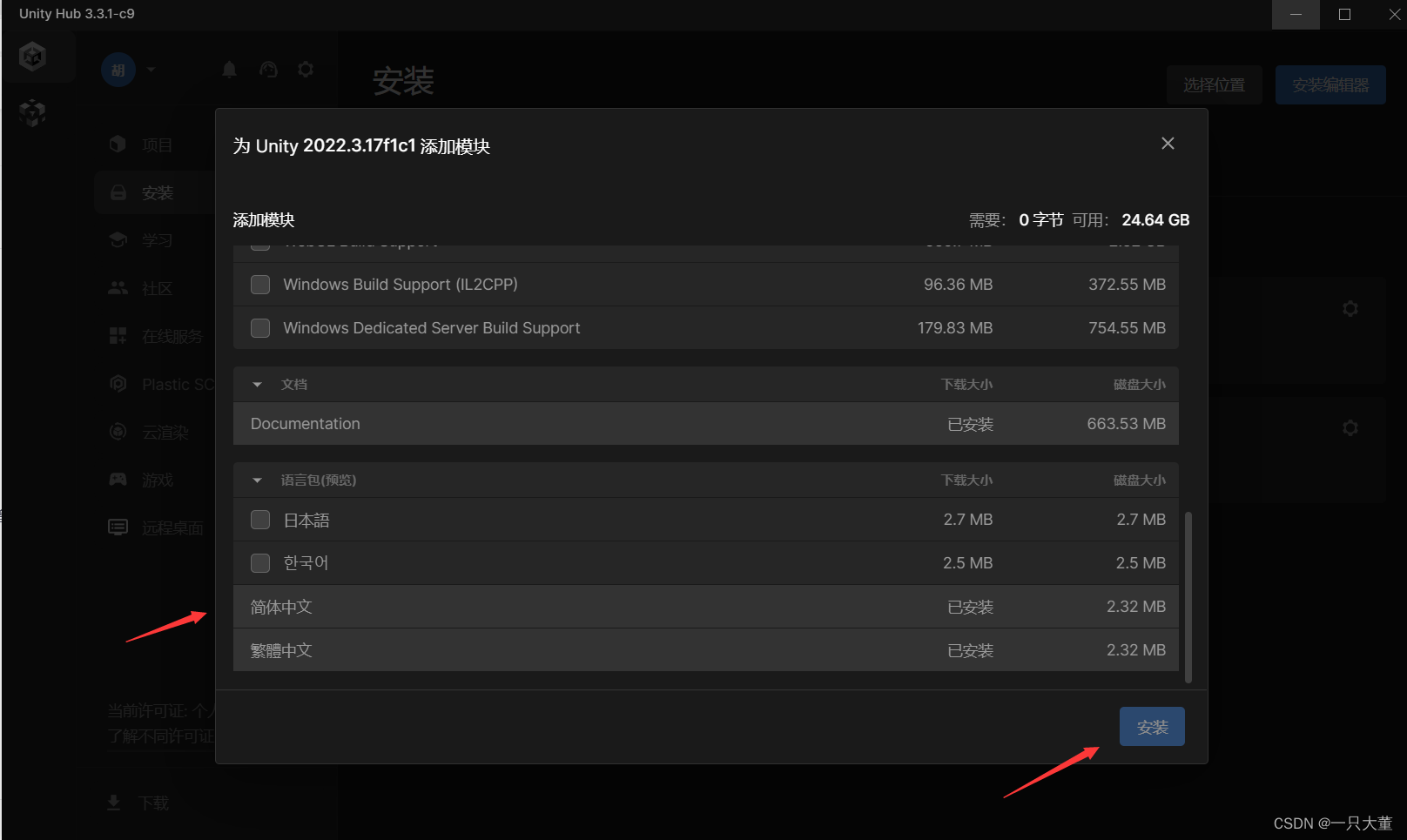Click the Plastic SCM hexagon icon
Viewport: 1407px width, 840px height.
[118, 383]
